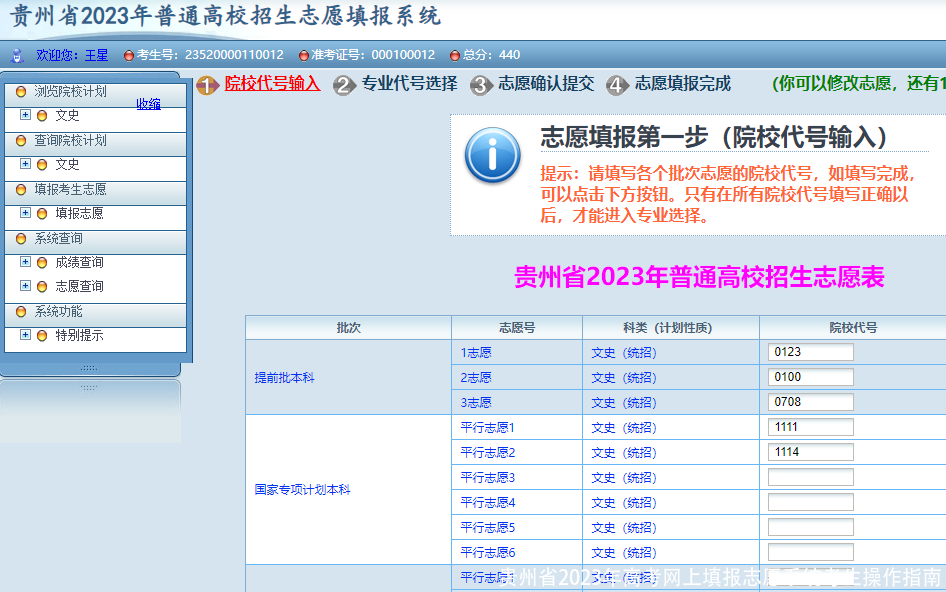Viewport: 946px width, 592px height.
Task: Click the 系统功能 section icon
Action: click(20, 313)
